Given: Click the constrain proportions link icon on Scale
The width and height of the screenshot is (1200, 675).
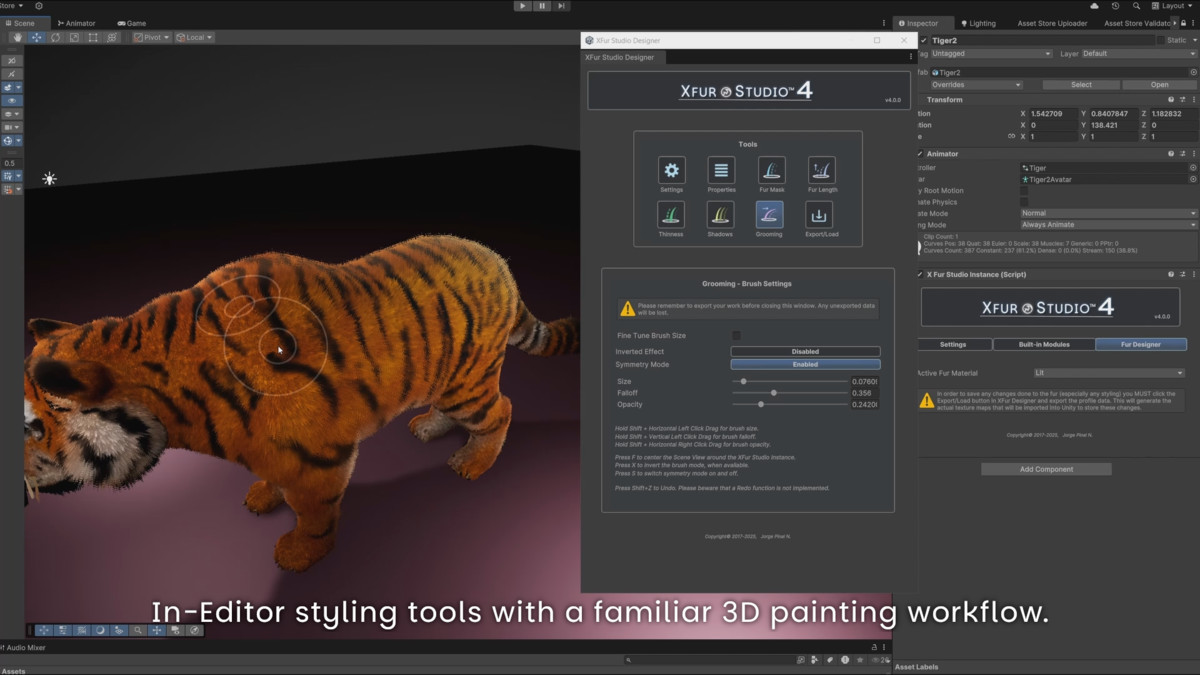Looking at the screenshot, I should click(x=1011, y=136).
